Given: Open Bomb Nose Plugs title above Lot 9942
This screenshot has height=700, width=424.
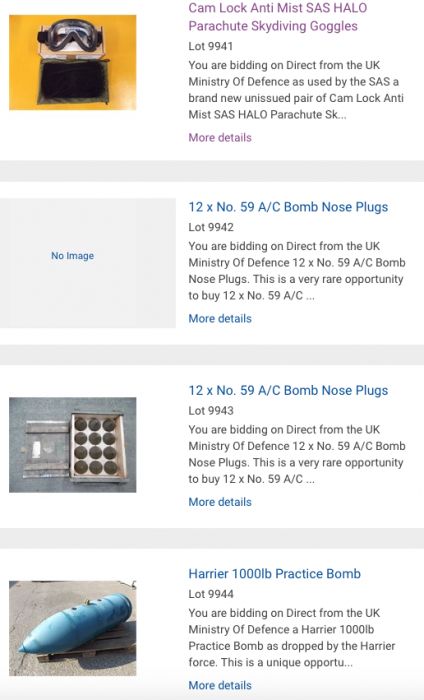Looking at the screenshot, I should click(x=288, y=207).
